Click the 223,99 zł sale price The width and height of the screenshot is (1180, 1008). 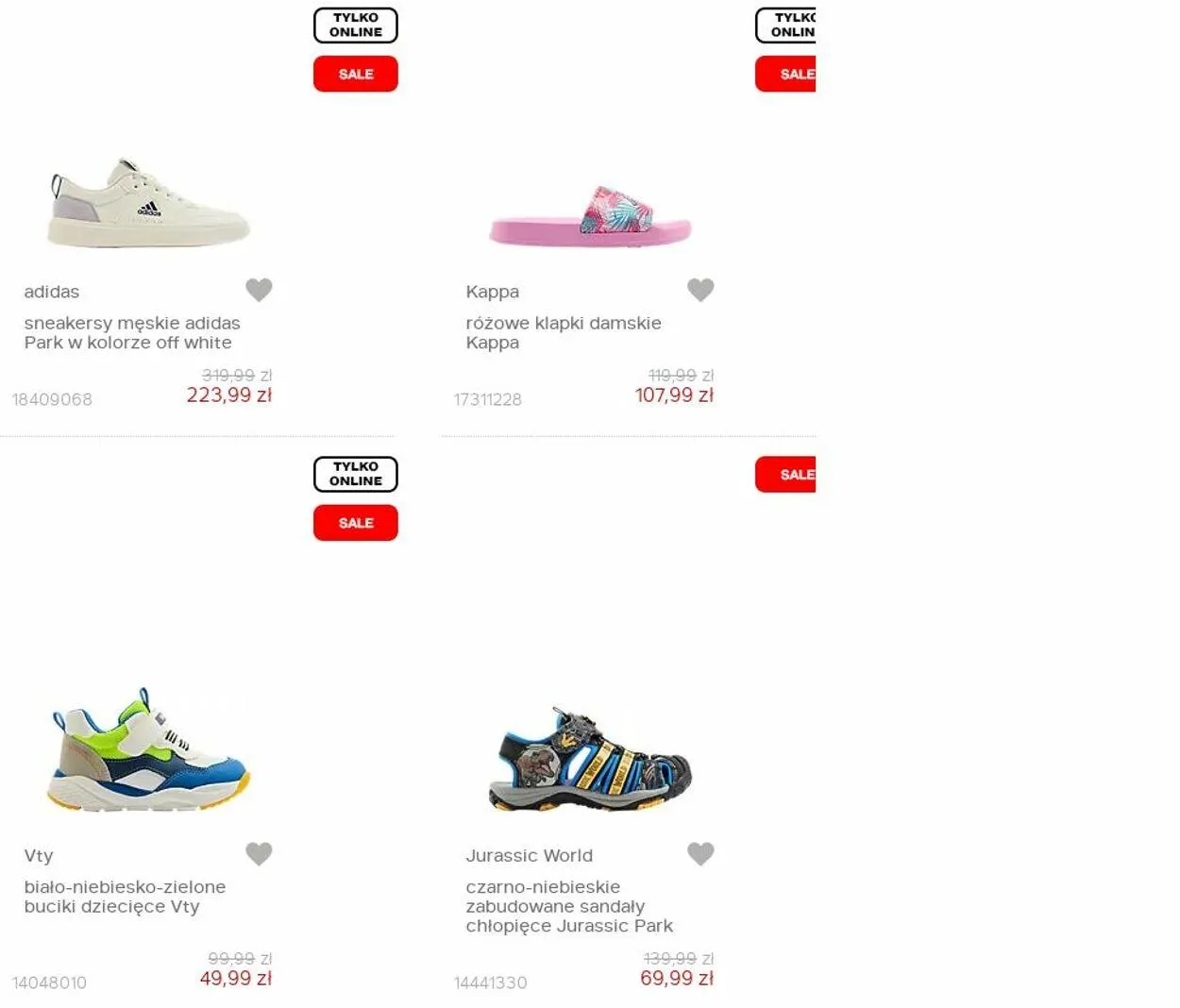pos(229,395)
